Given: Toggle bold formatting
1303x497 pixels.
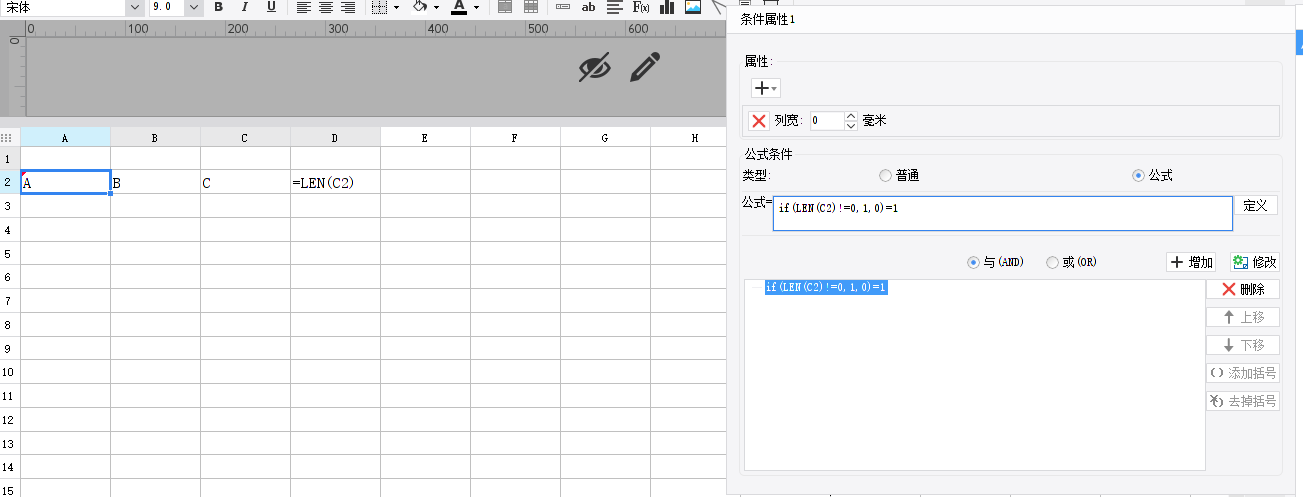Looking at the screenshot, I should [218, 7].
